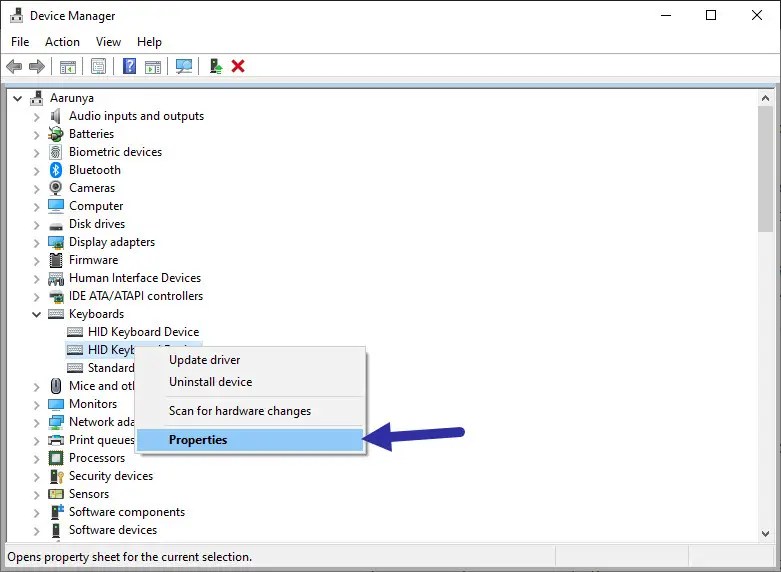Click the vertical scrollbar thumb

[x=766, y=169]
